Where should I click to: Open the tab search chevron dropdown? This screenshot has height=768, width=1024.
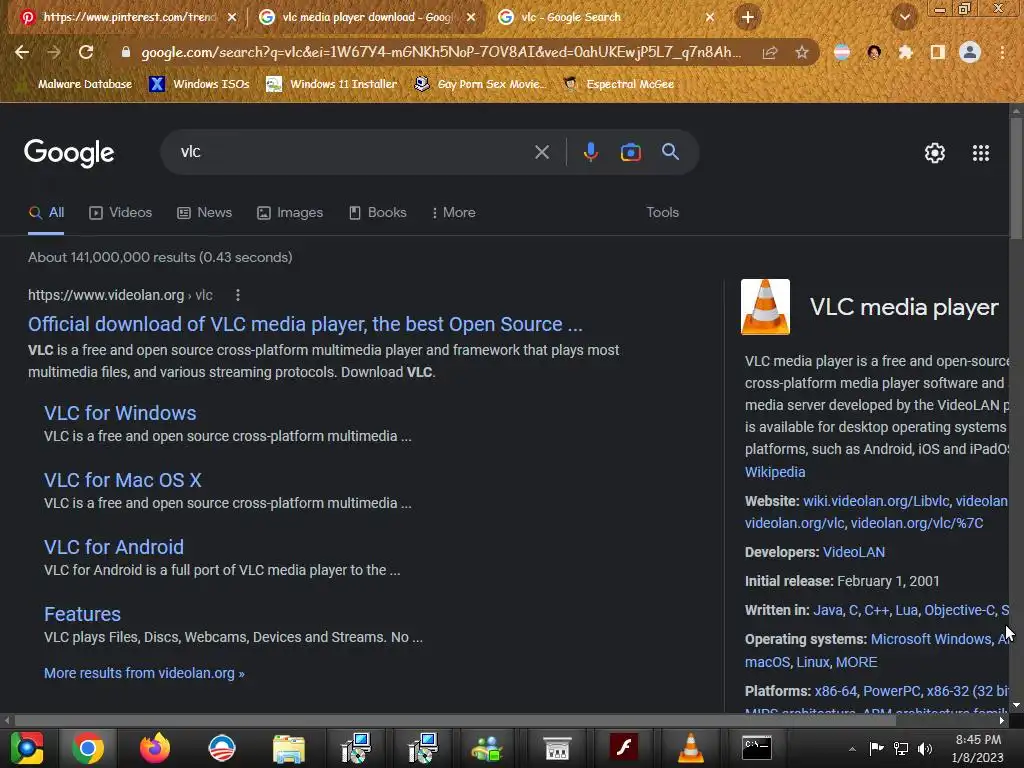pyautogui.click(x=905, y=17)
